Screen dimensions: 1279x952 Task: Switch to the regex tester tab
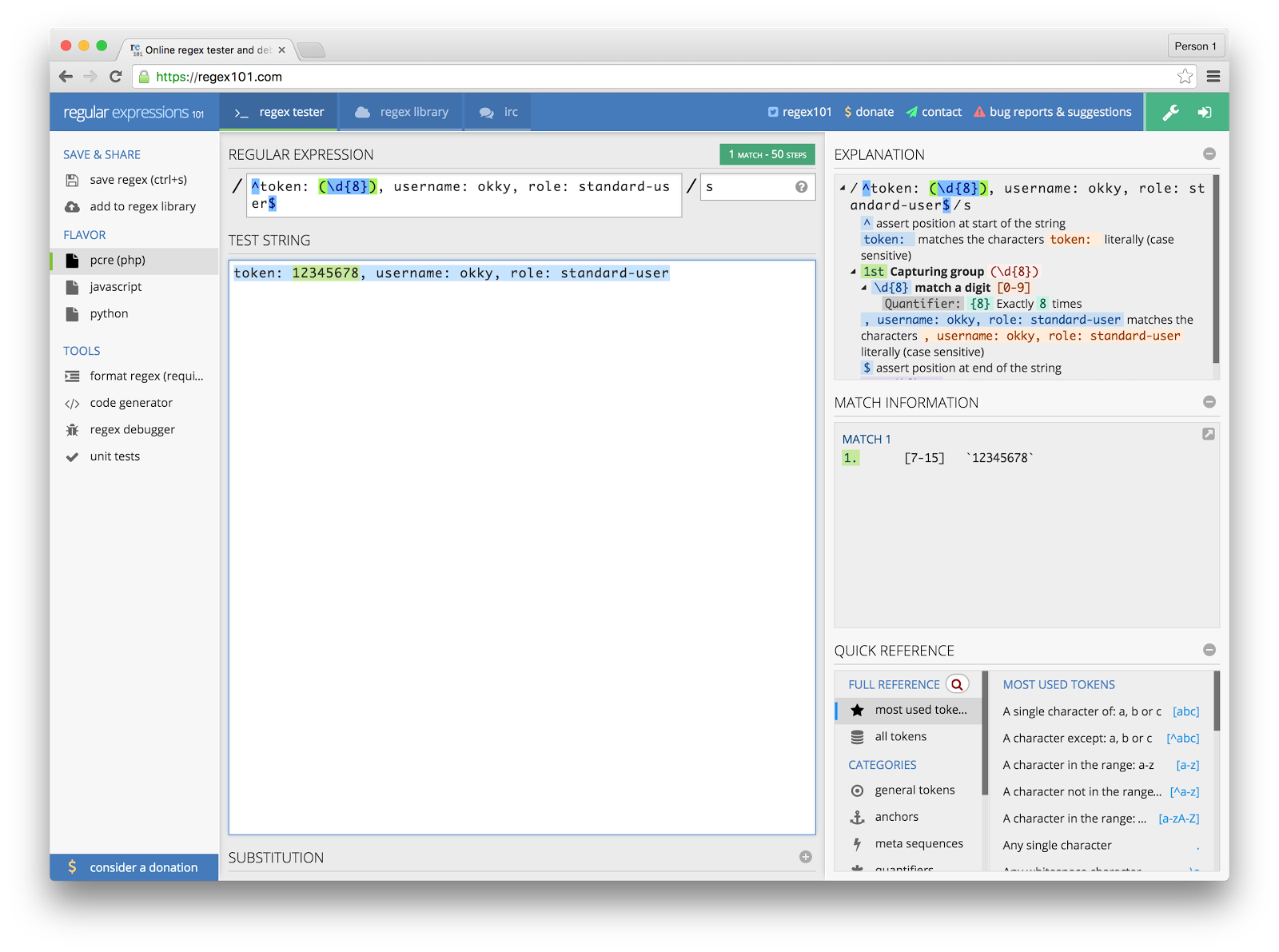point(279,112)
